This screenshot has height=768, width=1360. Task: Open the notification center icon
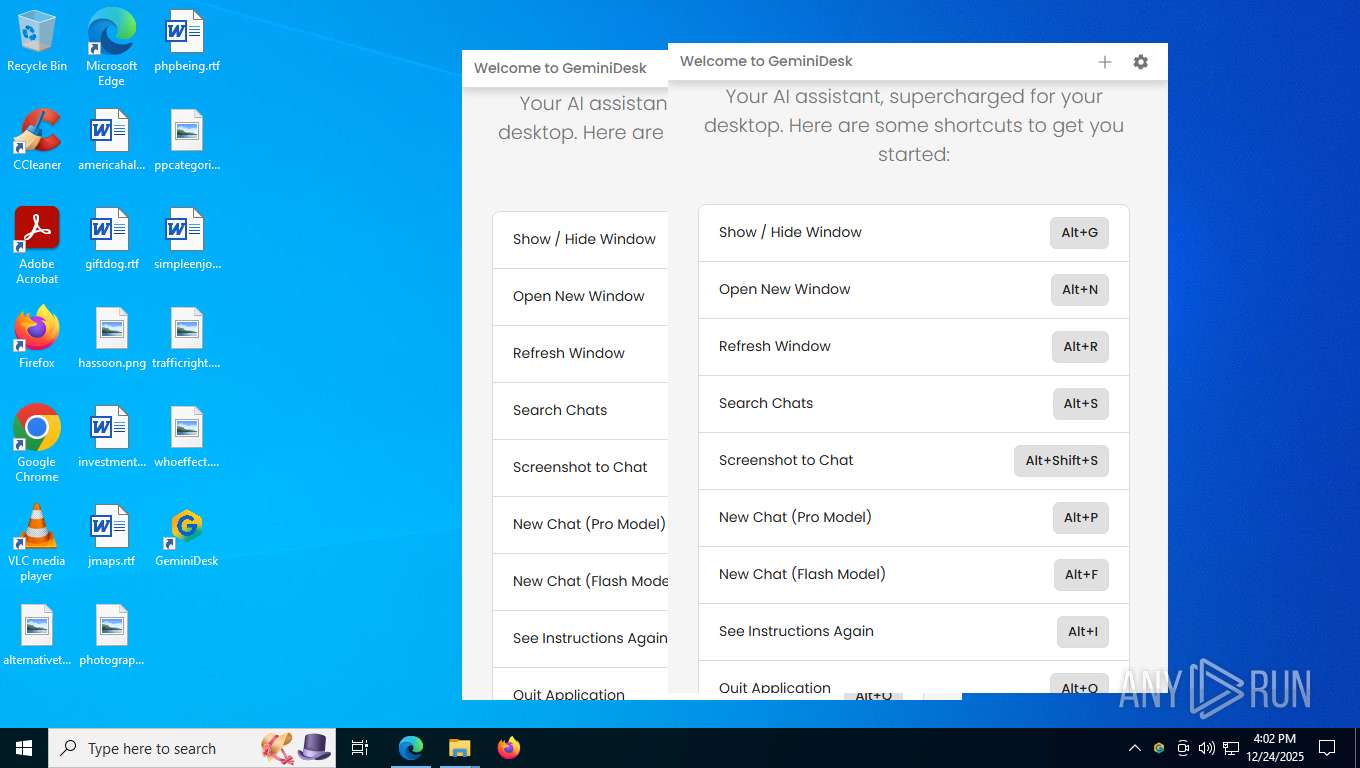1327,748
